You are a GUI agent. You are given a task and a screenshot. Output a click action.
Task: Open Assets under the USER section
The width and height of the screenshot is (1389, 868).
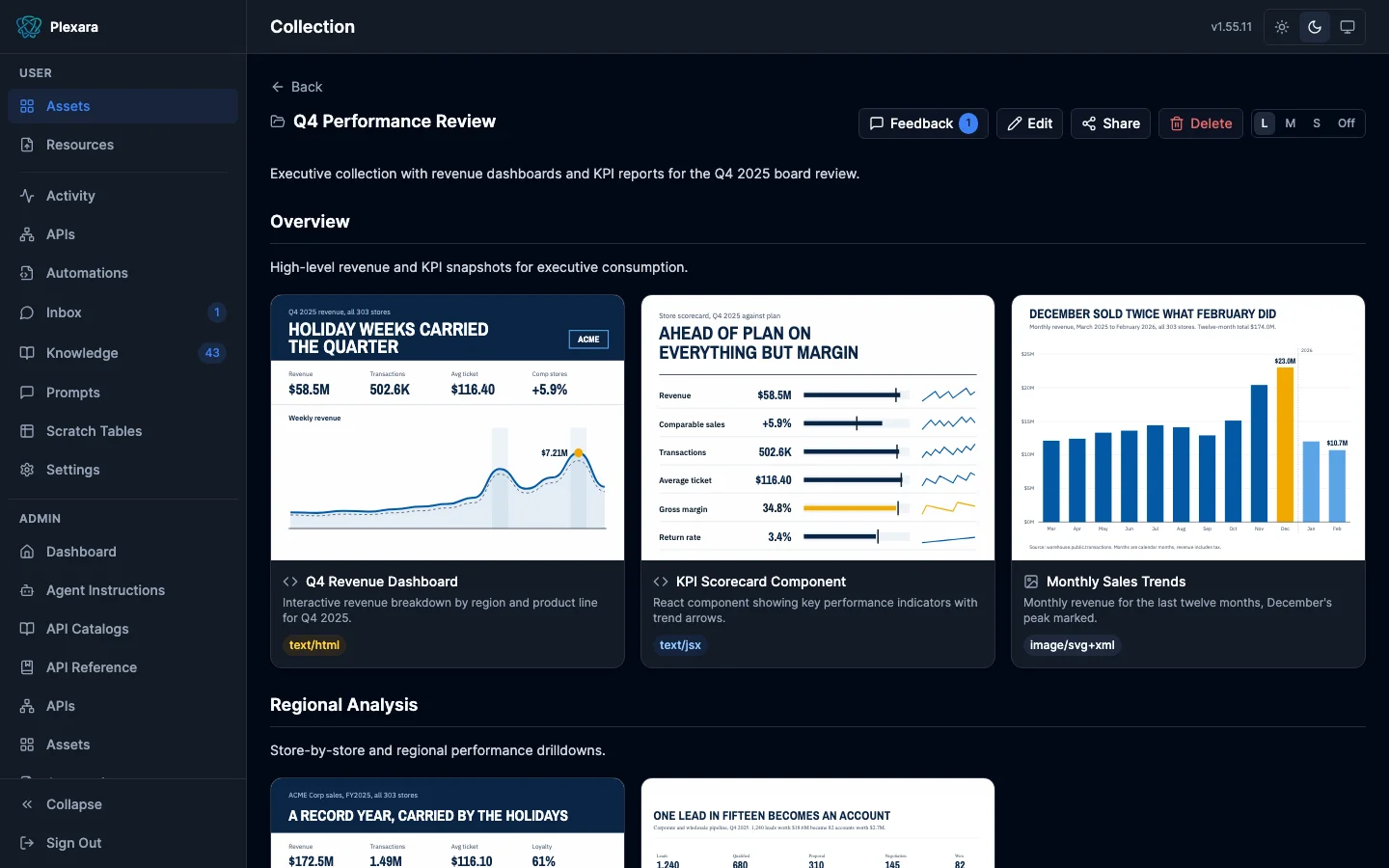(x=123, y=106)
